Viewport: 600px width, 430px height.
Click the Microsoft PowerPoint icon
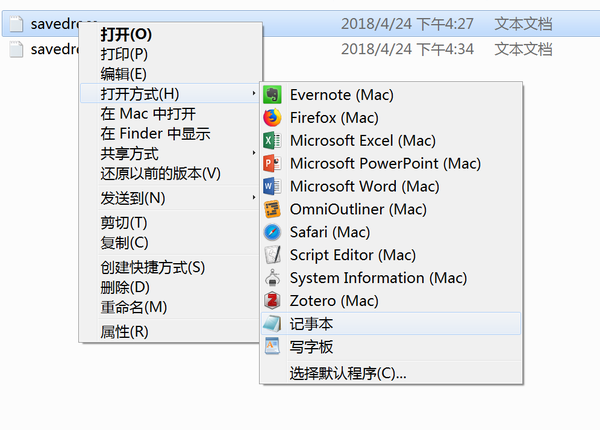[x=272, y=163]
